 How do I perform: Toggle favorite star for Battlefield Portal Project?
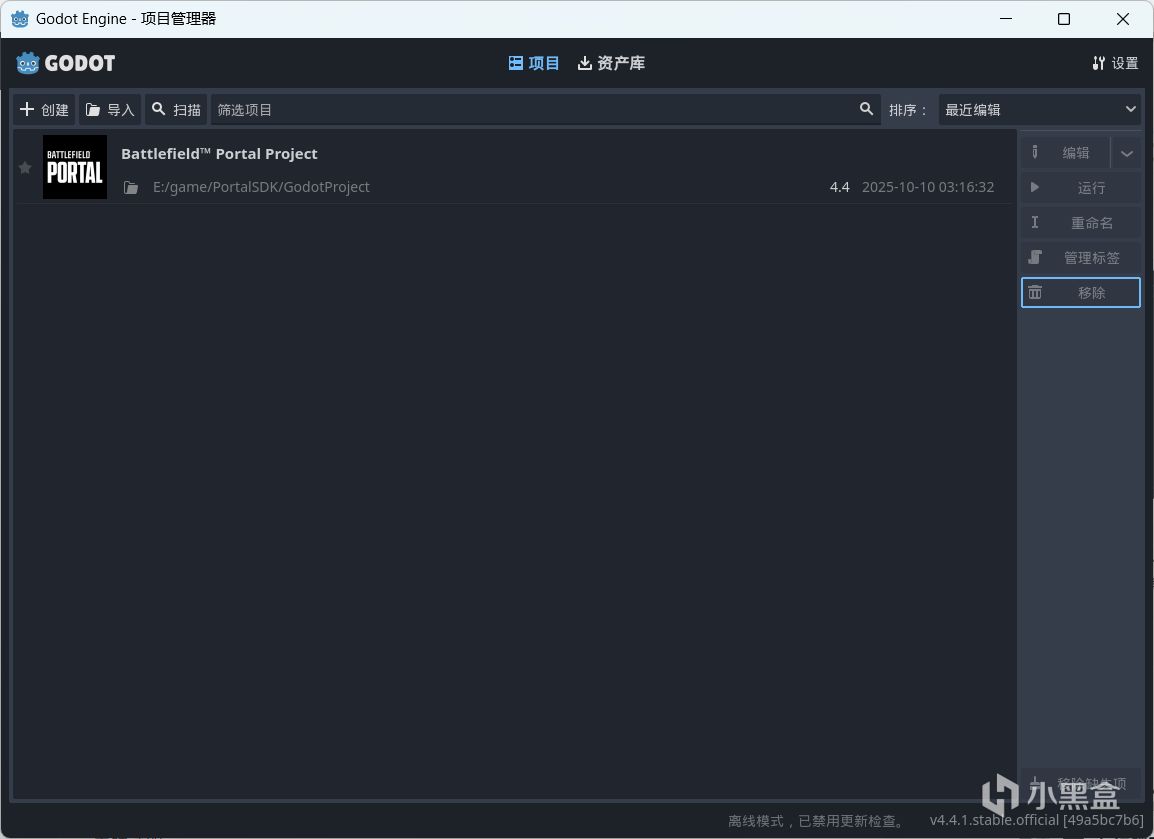(25, 168)
